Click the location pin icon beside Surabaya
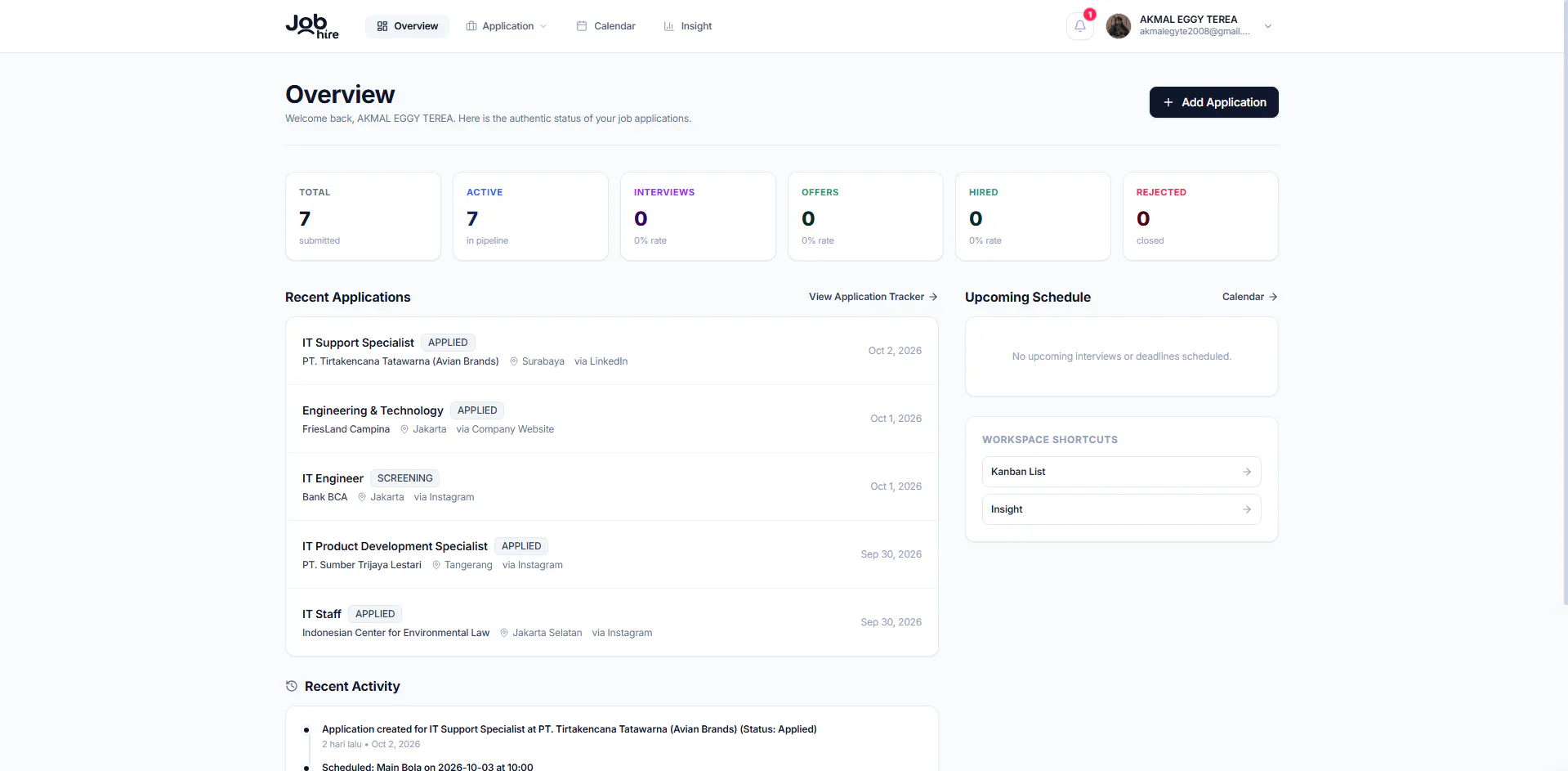1568x771 pixels. pyautogui.click(x=514, y=361)
